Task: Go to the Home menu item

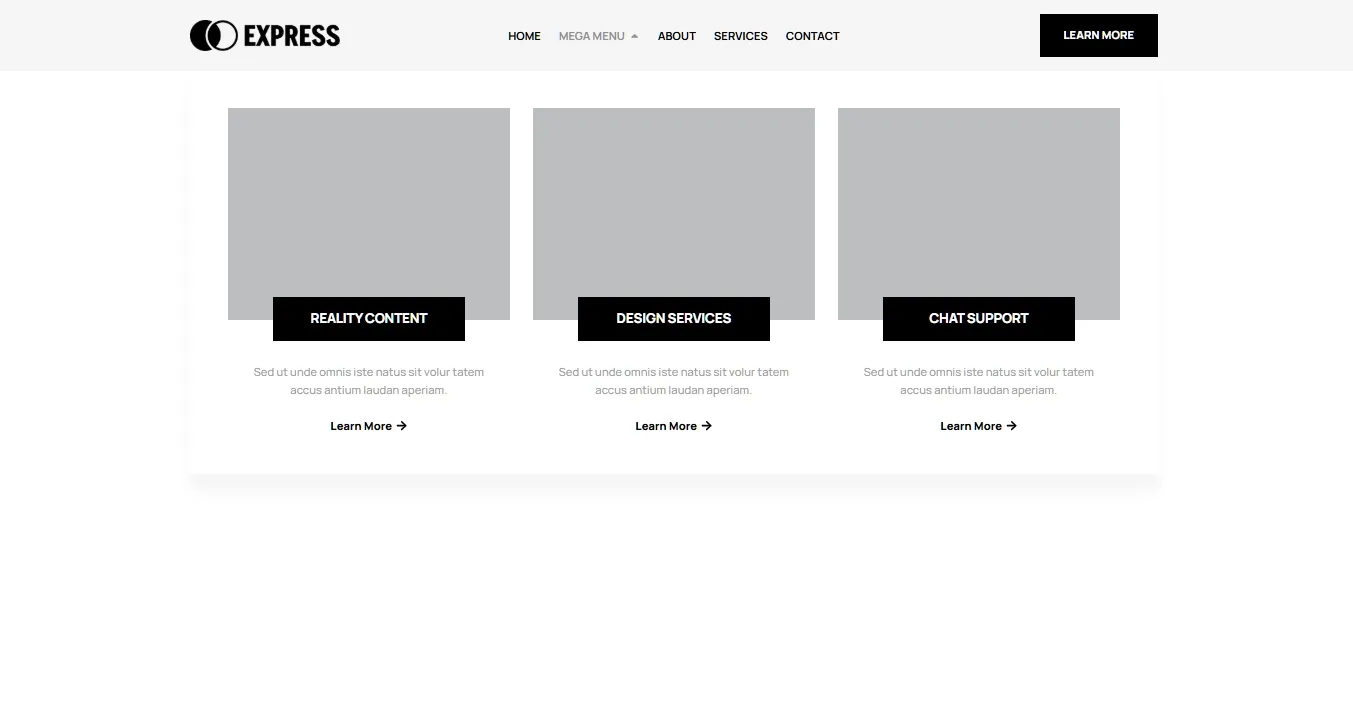Action: coord(524,36)
